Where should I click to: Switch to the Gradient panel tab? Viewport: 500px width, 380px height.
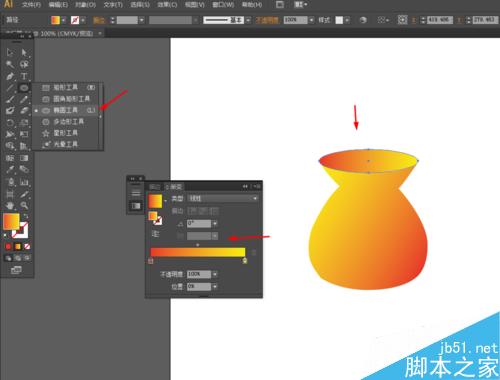(x=174, y=187)
